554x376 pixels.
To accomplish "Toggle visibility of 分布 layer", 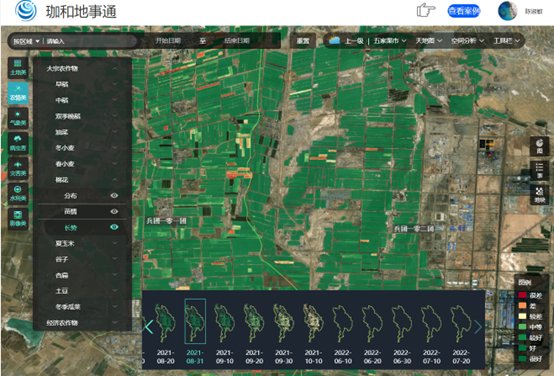I will pyautogui.click(x=114, y=195).
